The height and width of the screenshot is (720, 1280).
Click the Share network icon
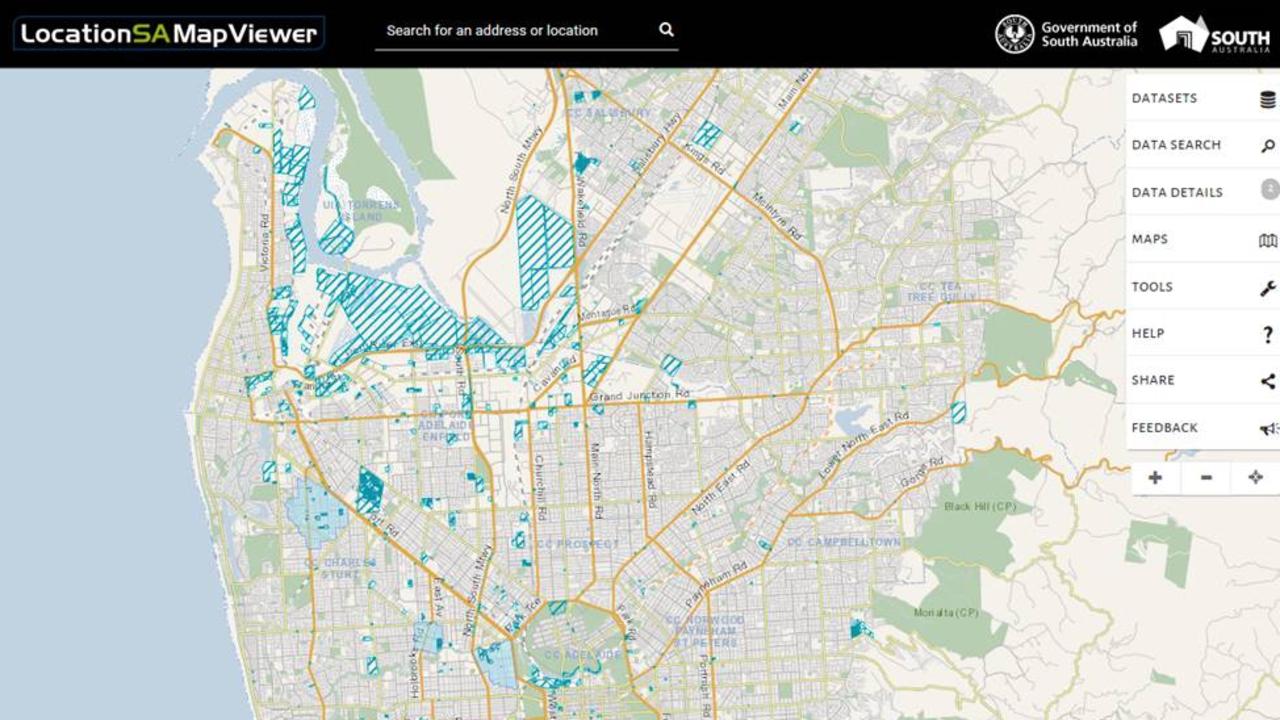tap(1268, 381)
